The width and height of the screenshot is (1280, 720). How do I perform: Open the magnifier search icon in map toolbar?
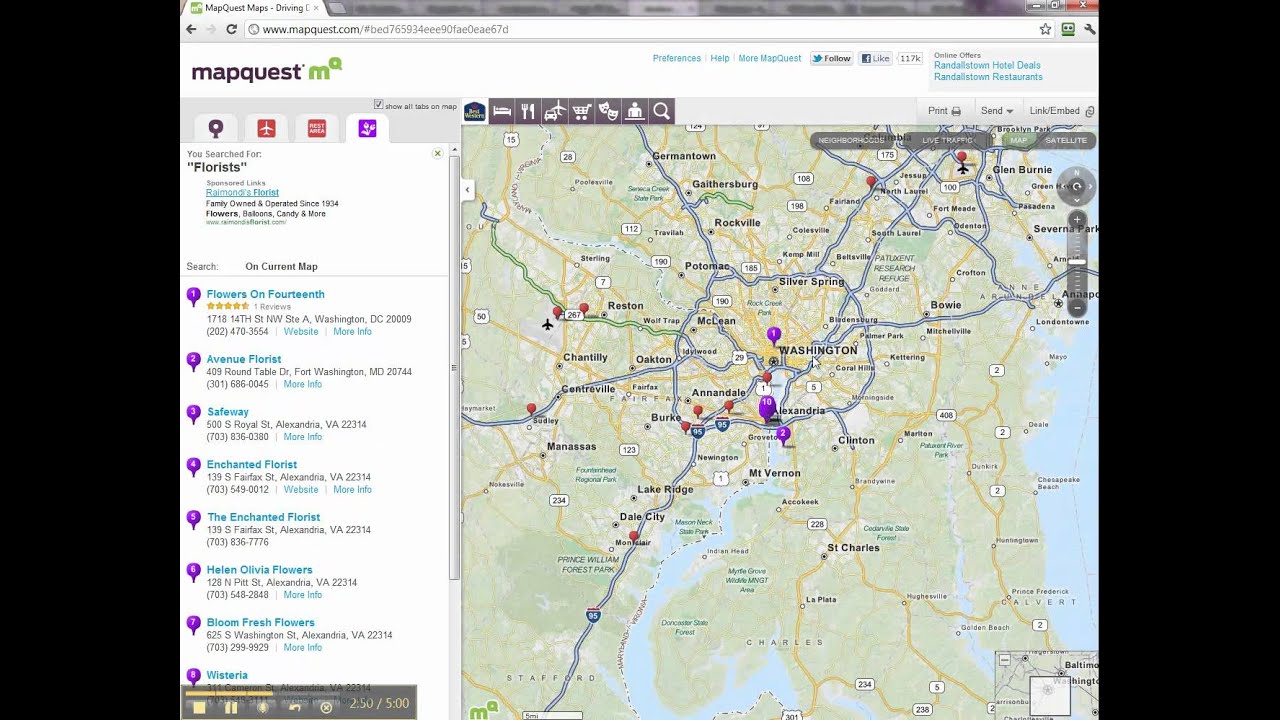point(661,112)
